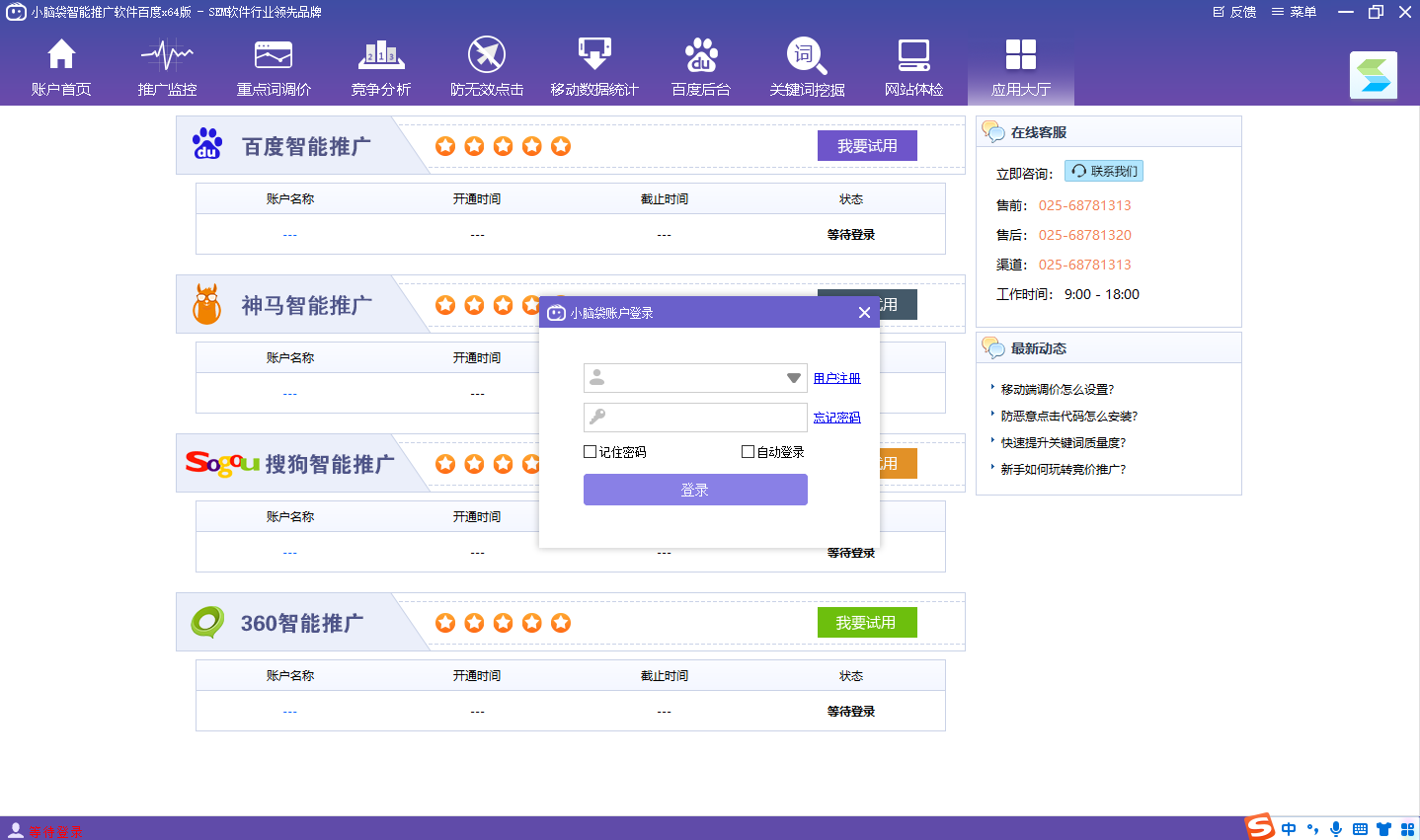Image resolution: width=1420 pixels, height=840 pixels.
Task: Close the 小脑袋账户登录 dialog
Action: pos(864,312)
